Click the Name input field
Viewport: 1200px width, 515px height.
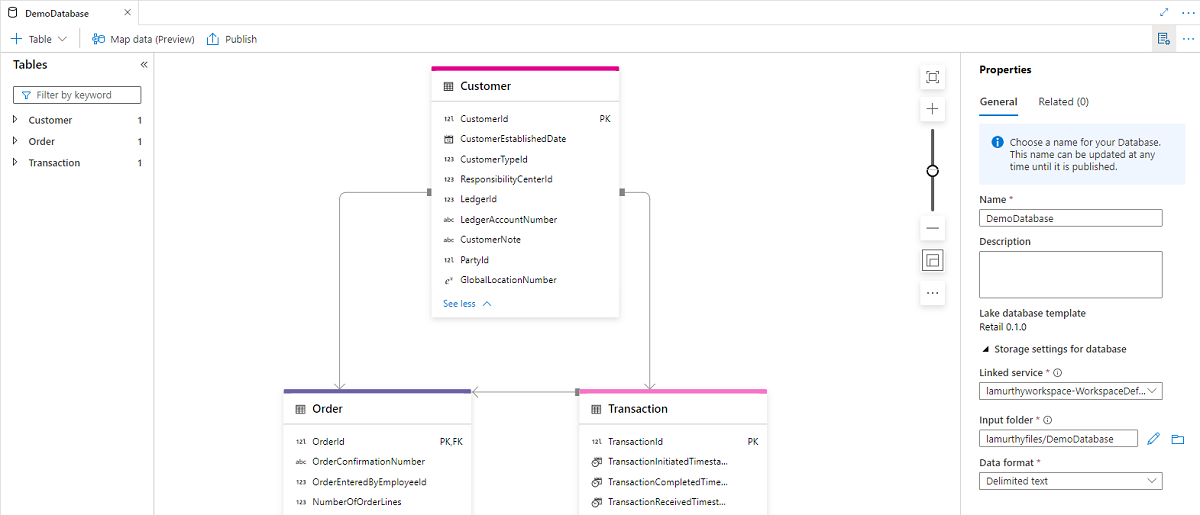pos(1070,218)
